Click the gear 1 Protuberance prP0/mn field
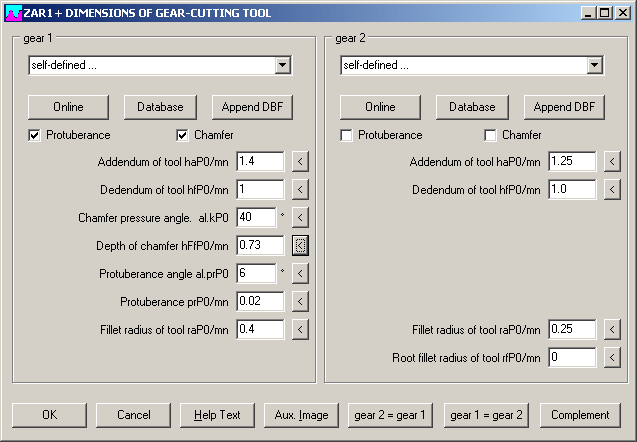 tap(260, 301)
